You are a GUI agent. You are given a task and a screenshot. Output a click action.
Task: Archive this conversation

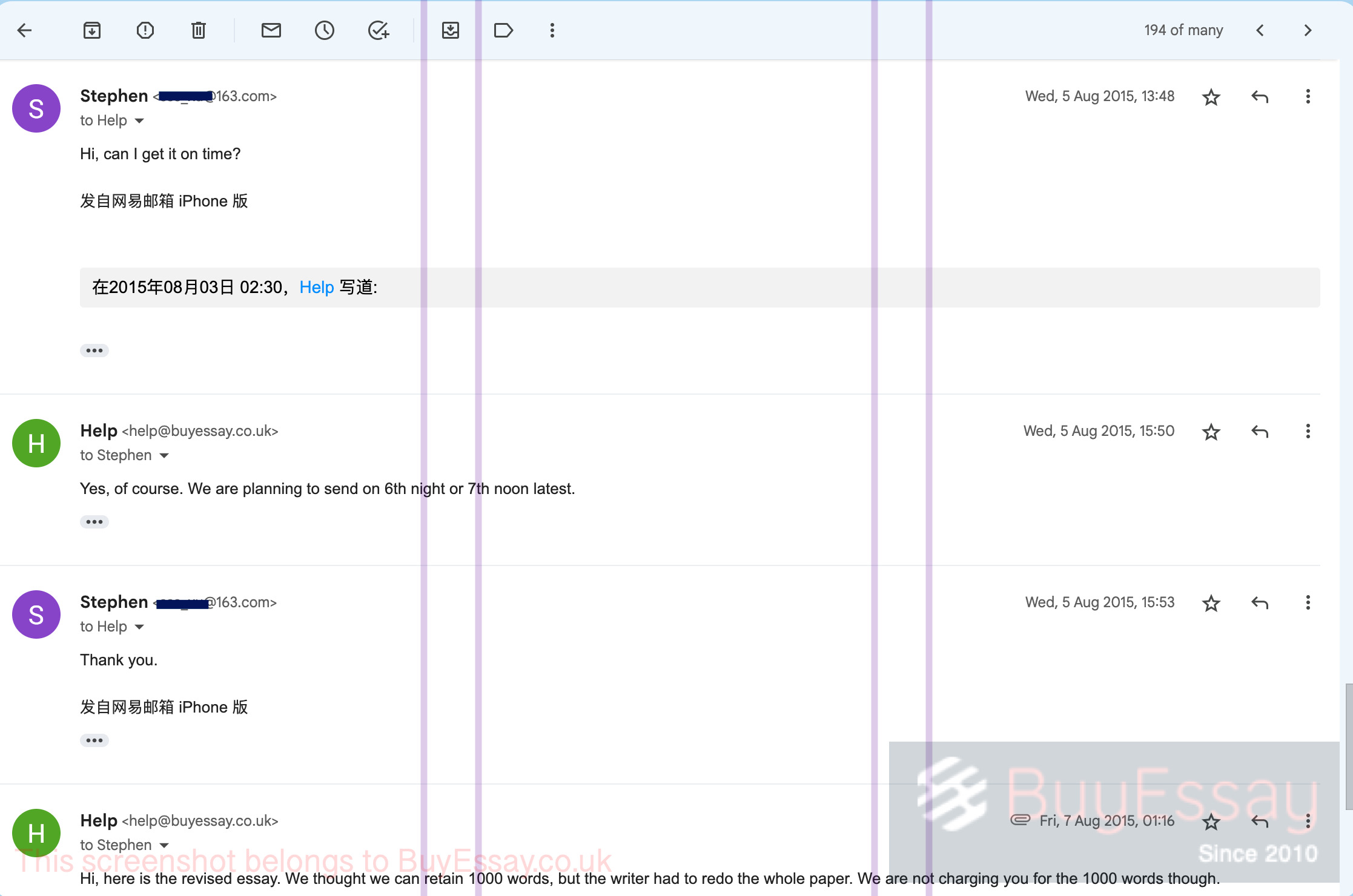point(92,30)
